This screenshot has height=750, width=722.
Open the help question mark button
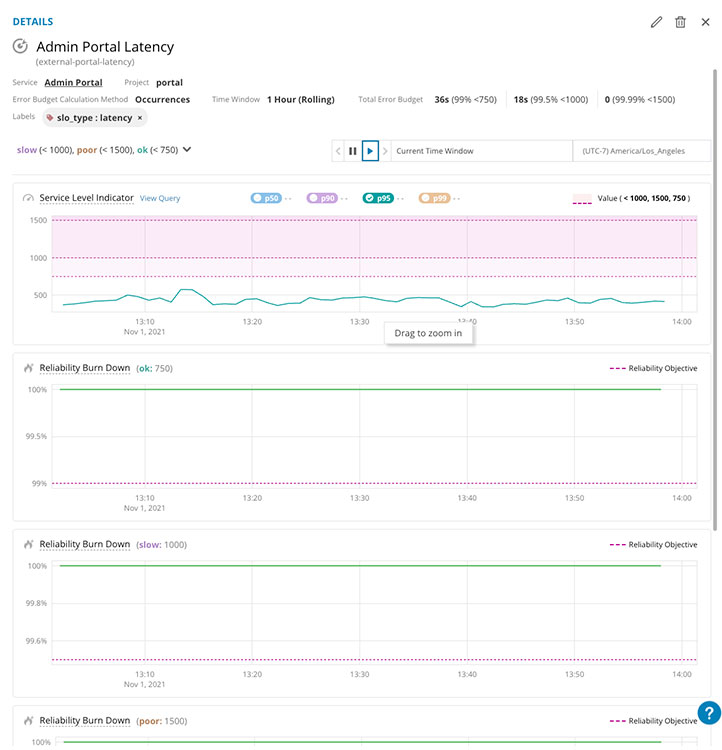point(709,713)
